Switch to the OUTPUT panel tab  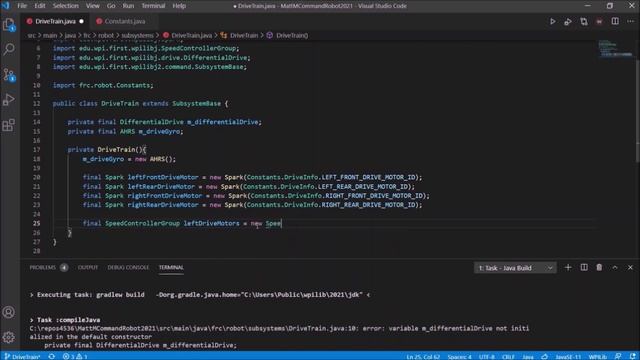pyautogui.click(x=88, y=267)
